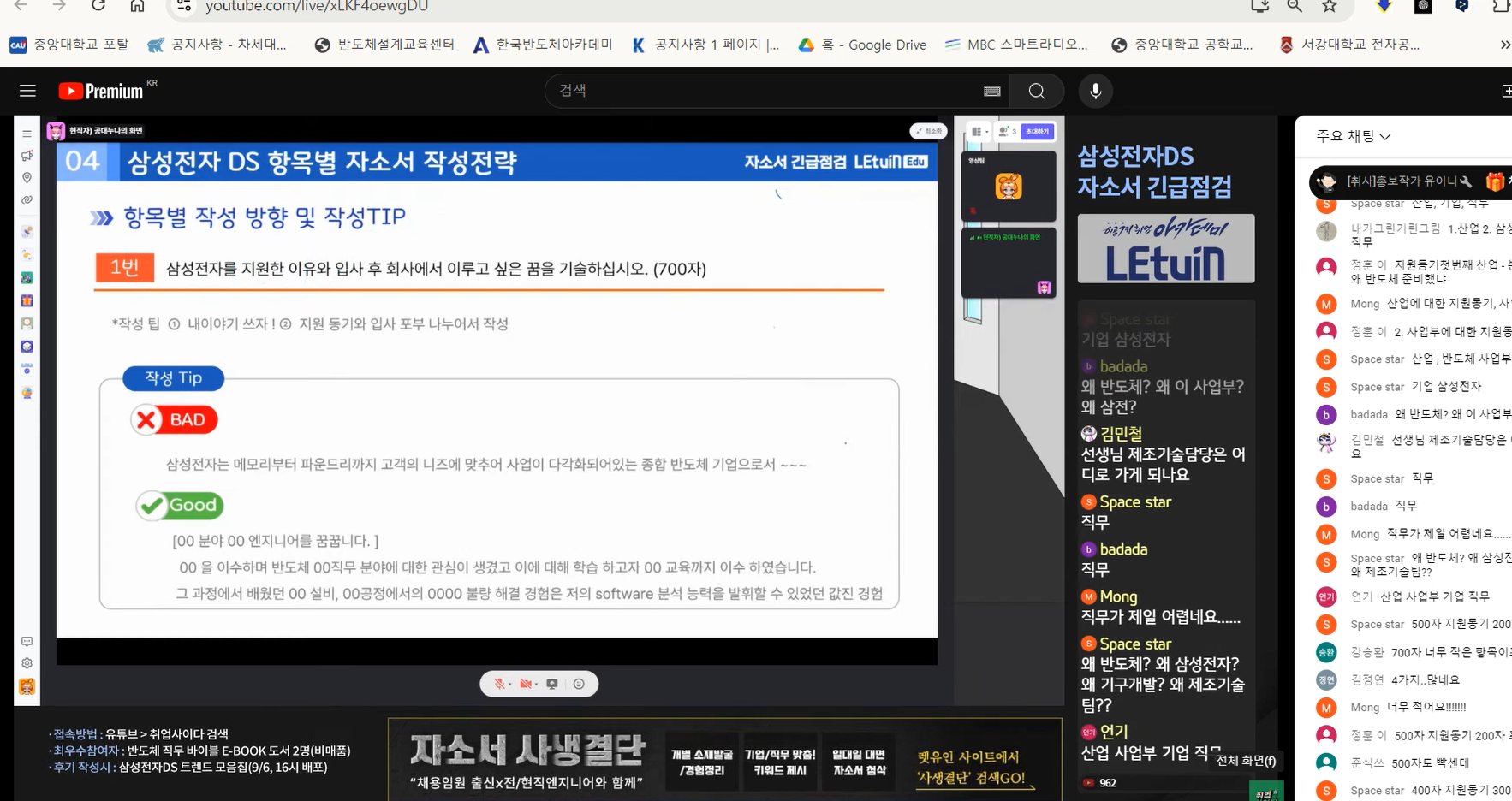Expand the 주요 채팅 chat filter dropdown

1353,136
